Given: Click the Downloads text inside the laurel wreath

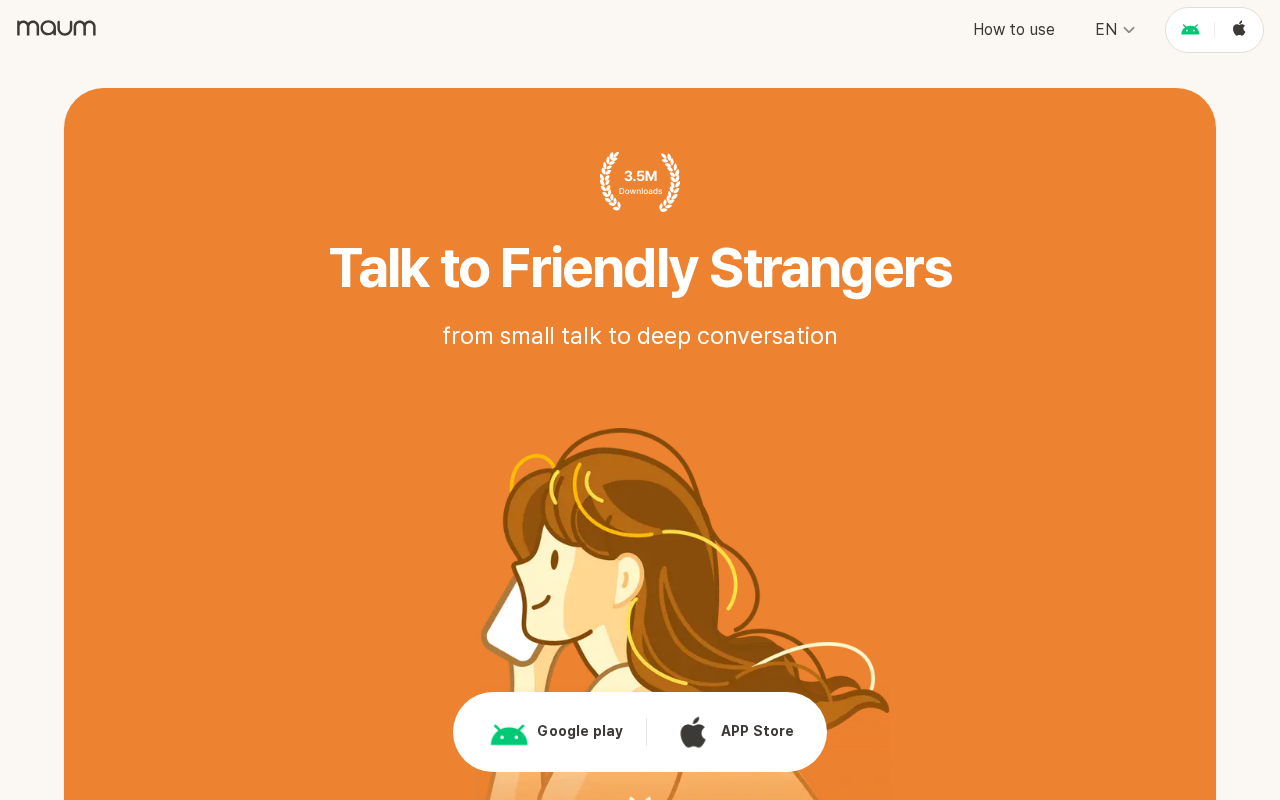Looking at the screenshot, I should [640, 191].
